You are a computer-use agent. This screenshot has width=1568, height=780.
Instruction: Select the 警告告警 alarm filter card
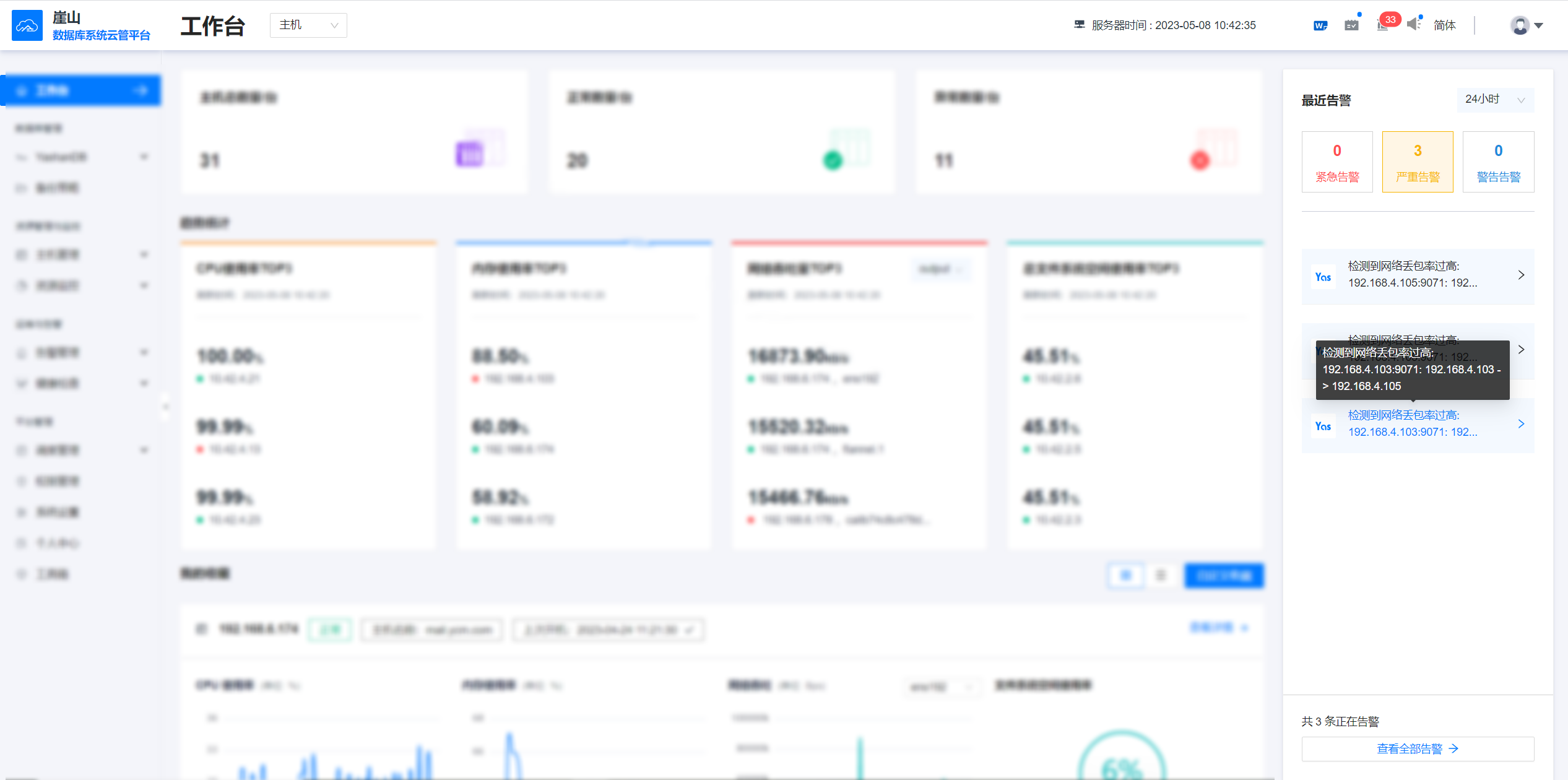(x=1498, y=162)
